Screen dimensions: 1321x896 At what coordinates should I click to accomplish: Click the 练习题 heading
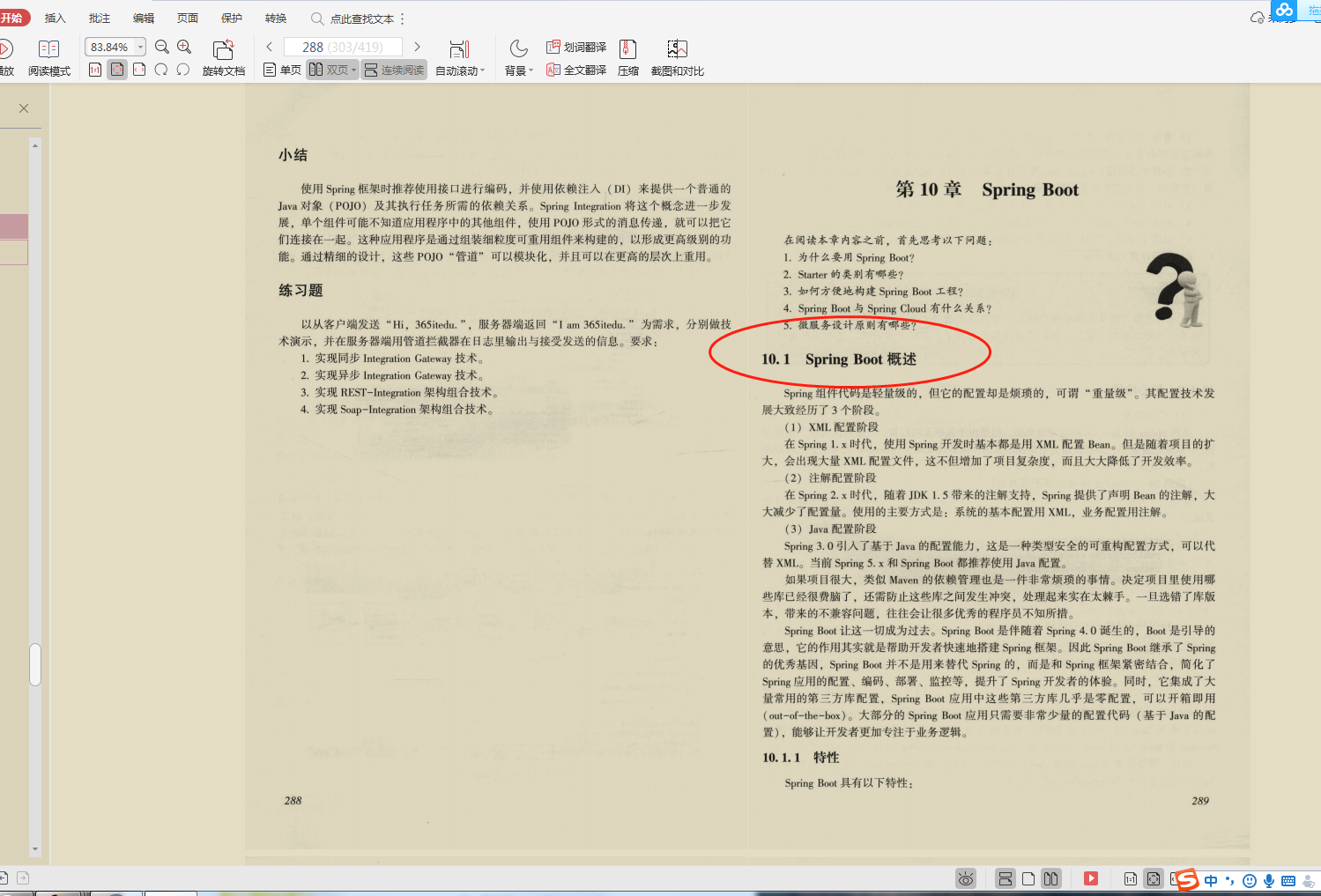301,291
